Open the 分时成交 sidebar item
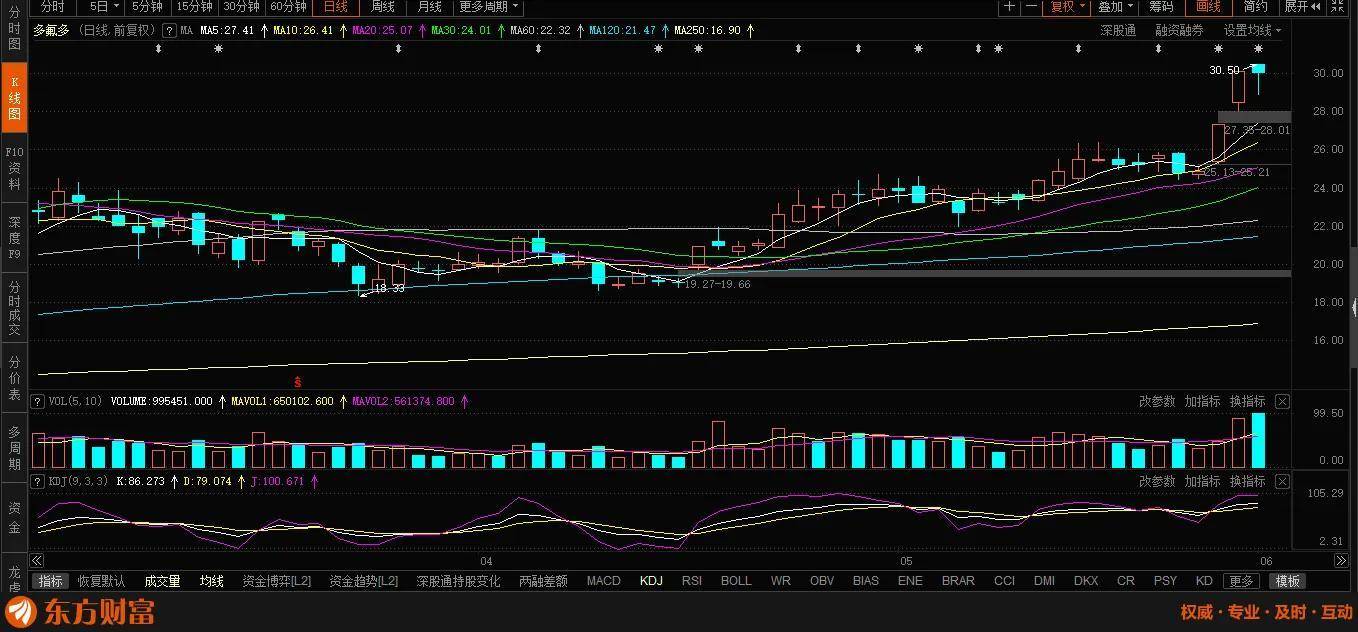 click(x=14, y=306)
